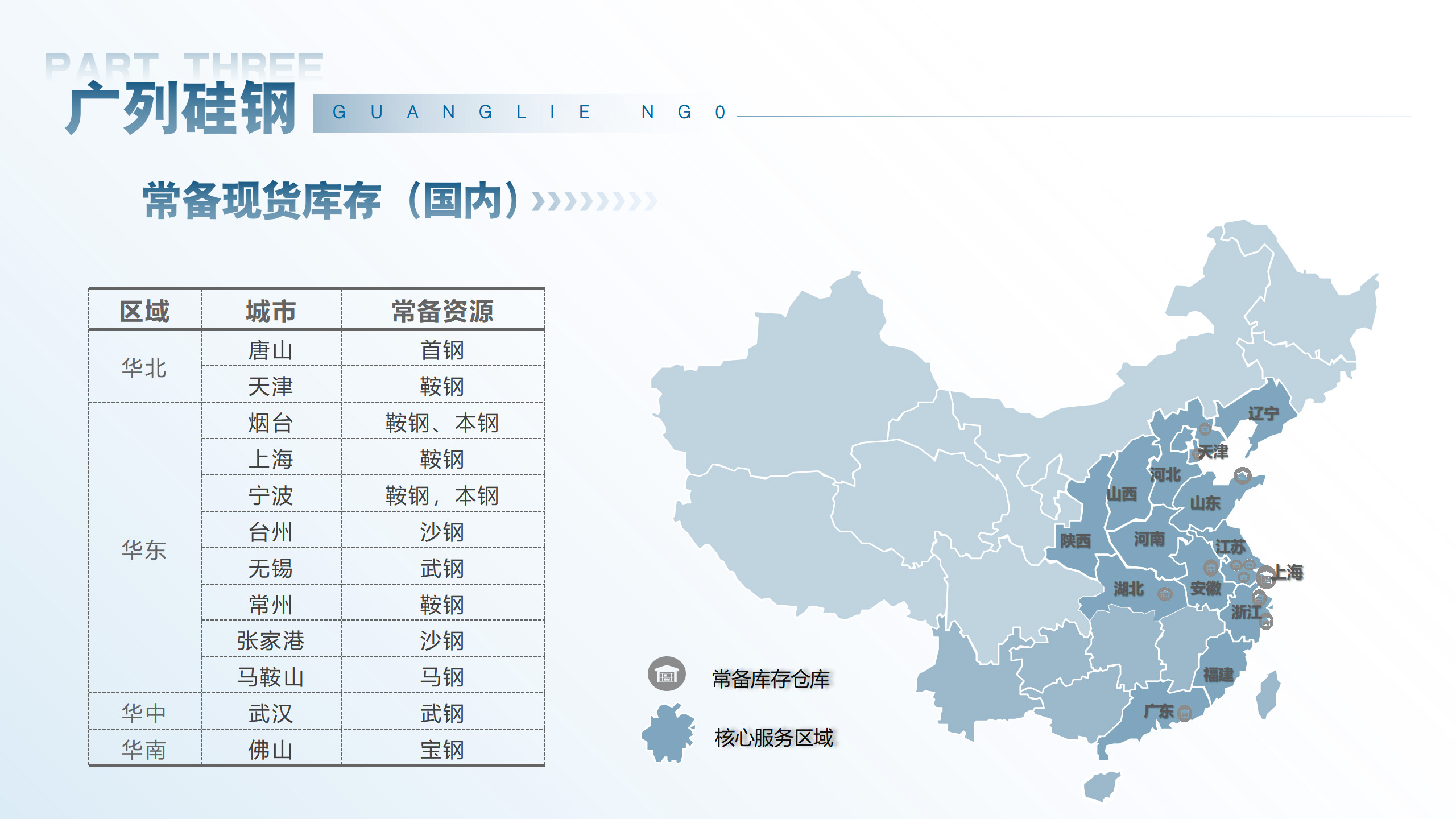Image resolution: width=1456 pixels, height=819 pixels.
Task: Select the 华东 region cell in table
Action: pos(144,549)
